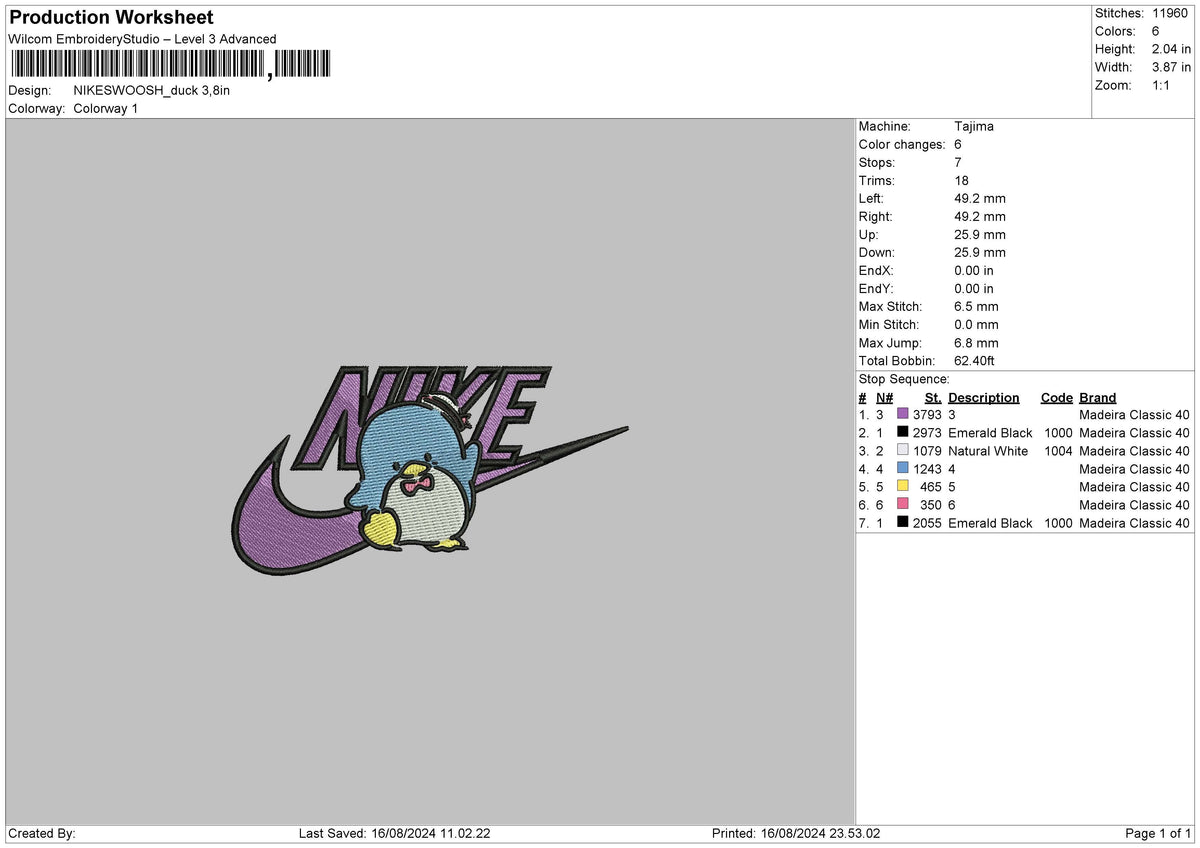Click the Stitches value '11960'
The height and width of the screenshot is (848, 1200).
tap(1171, 13)
